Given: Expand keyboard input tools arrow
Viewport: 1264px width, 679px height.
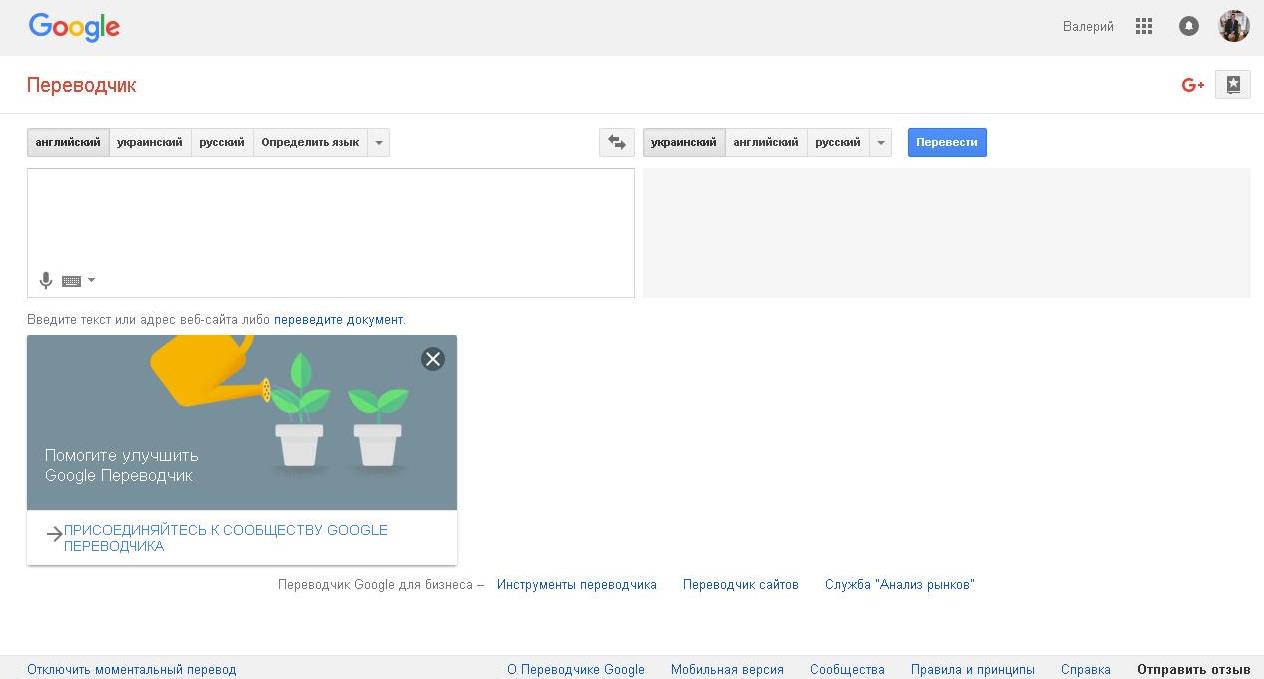Looking at the screenshot, I should pos(92,280).
